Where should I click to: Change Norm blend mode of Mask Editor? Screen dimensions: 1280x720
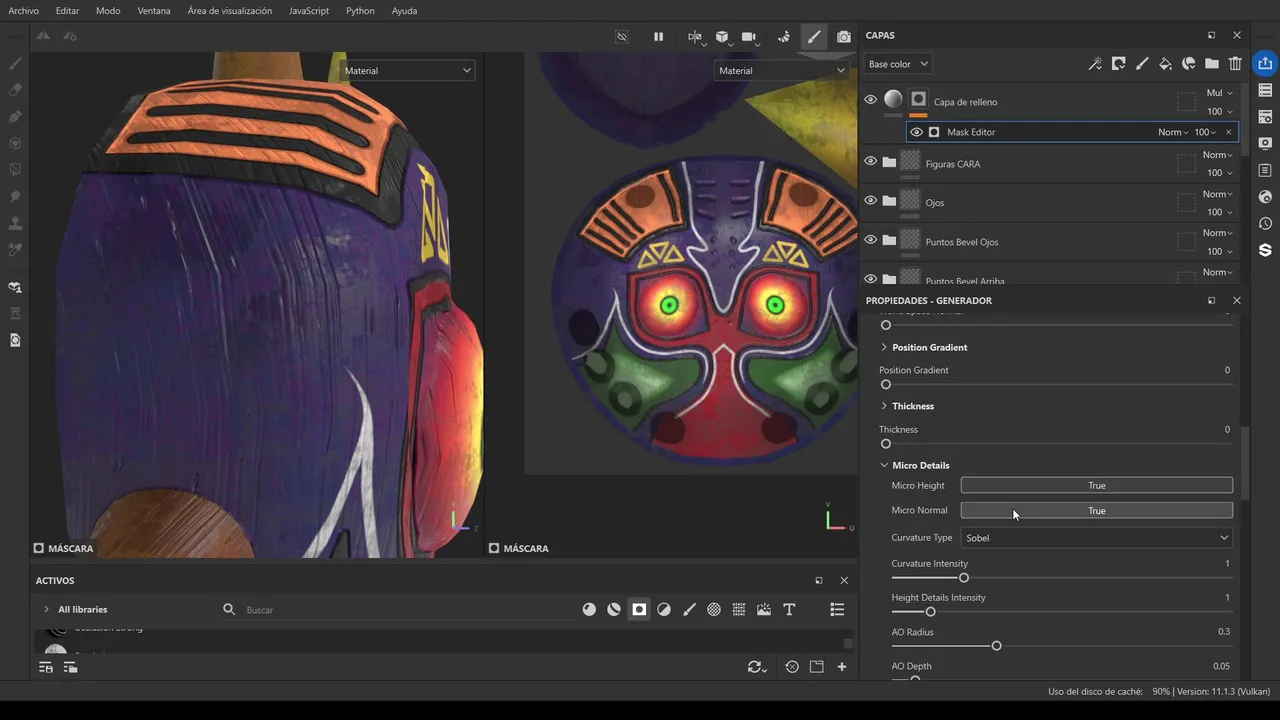[x=1173, y=132]
